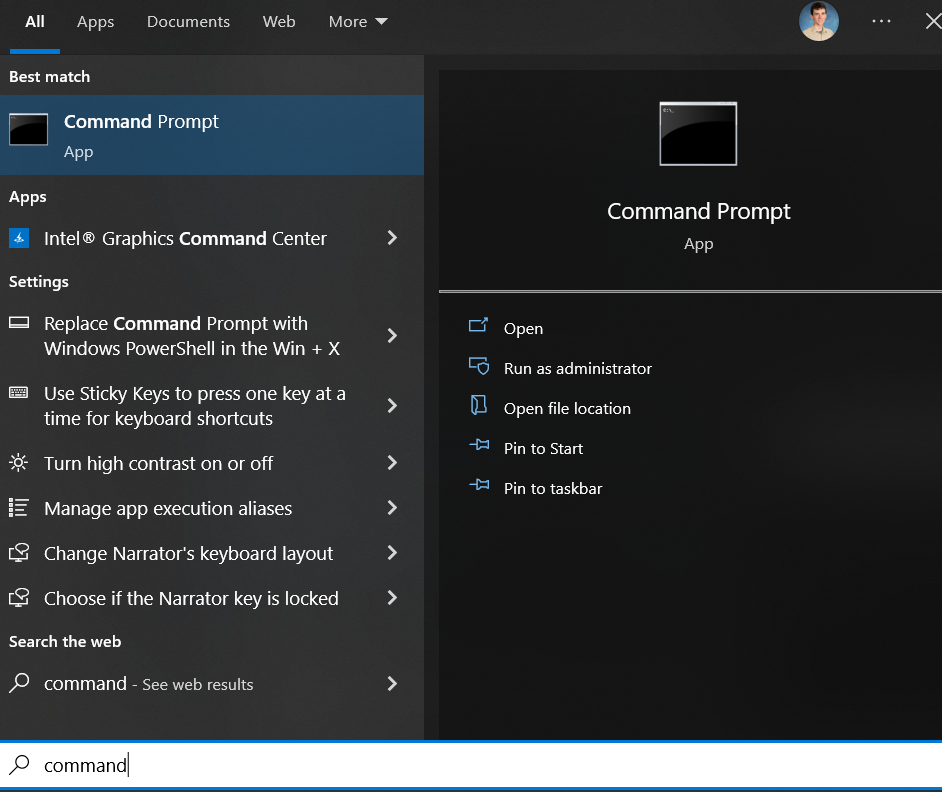942x792 pixels.
Task: Switch to the Web tab
Action: coord(279,22)
